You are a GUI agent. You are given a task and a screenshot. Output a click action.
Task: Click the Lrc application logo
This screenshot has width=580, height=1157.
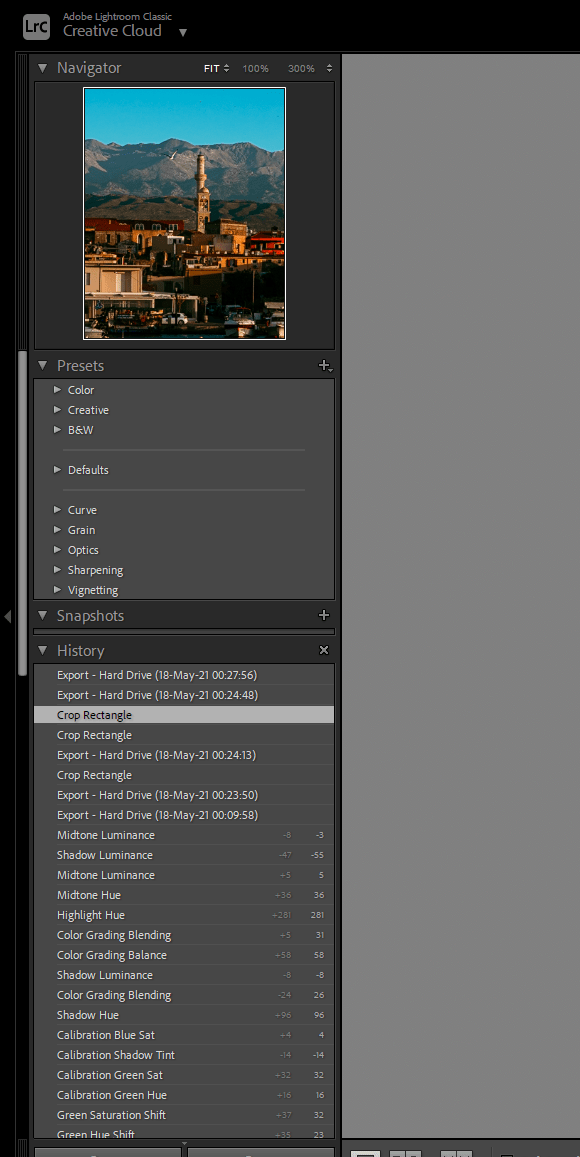[x=36, y=27]
